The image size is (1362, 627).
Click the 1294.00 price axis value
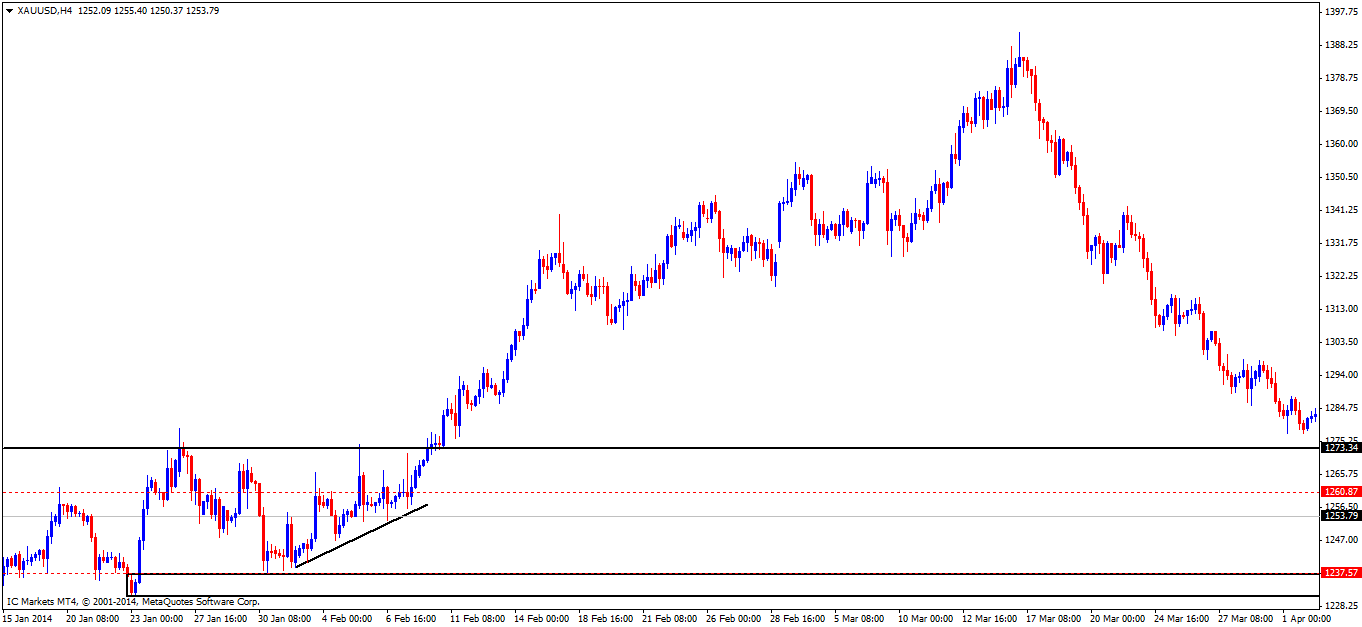tap(1340, 375)
